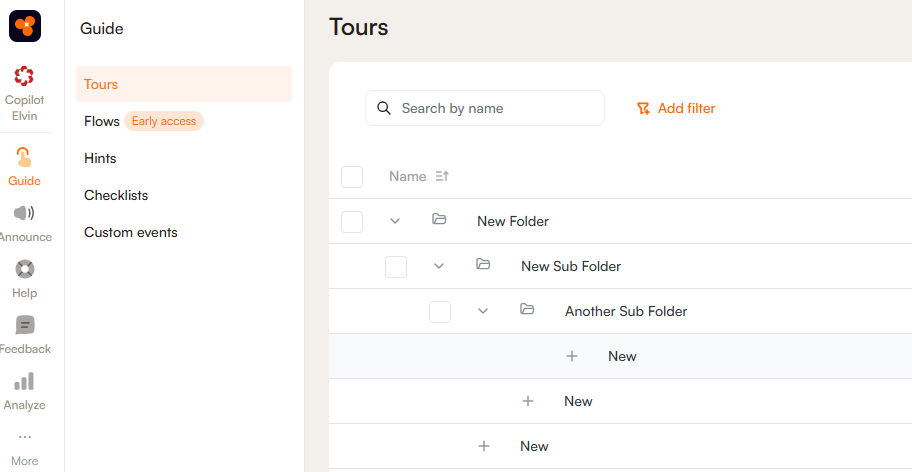Collapse the New Folder chevron

click(395, 221)
